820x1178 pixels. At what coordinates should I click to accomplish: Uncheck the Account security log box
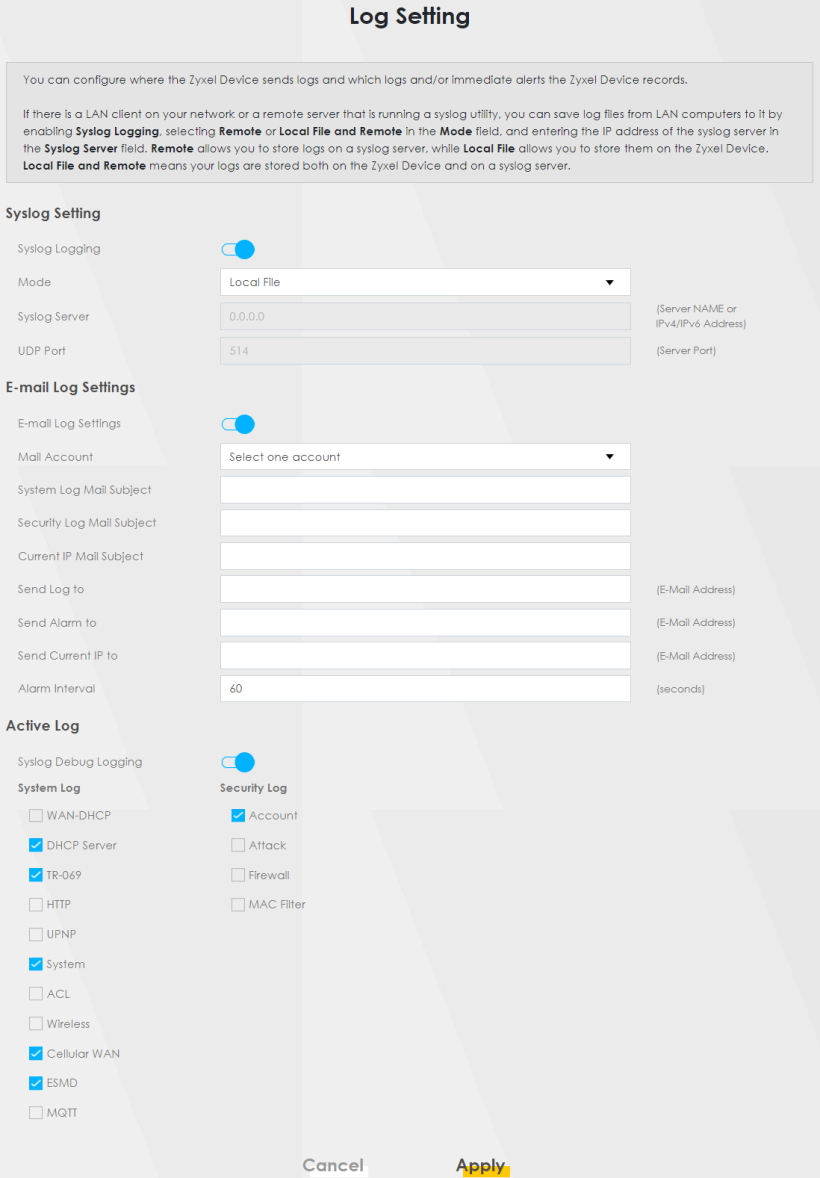pyautogui.click(x=238, y=816)
